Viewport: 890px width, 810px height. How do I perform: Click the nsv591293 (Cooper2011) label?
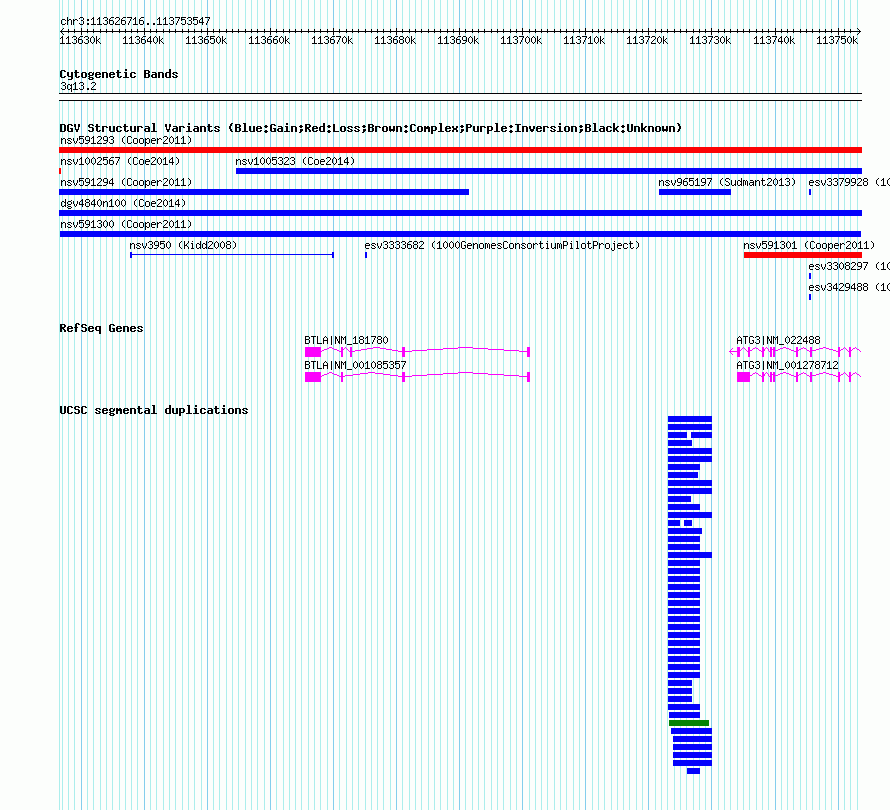[x=126, y=140]
